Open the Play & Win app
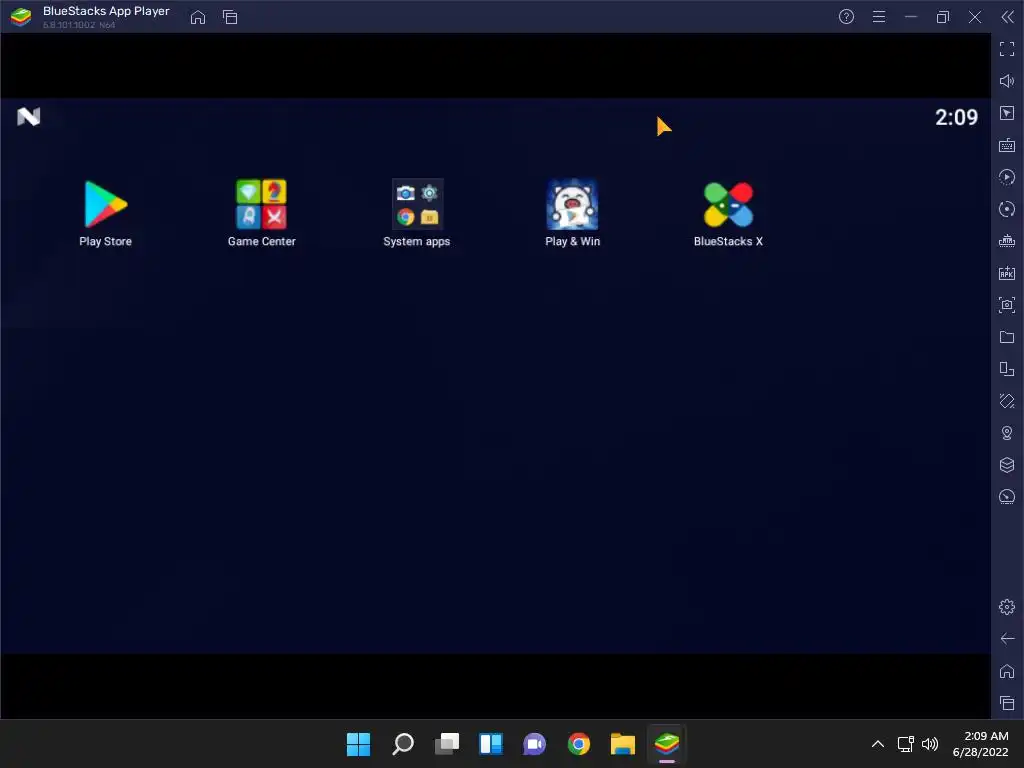The width and height of the screenshot is (1024, 768). tap(572, 214)
